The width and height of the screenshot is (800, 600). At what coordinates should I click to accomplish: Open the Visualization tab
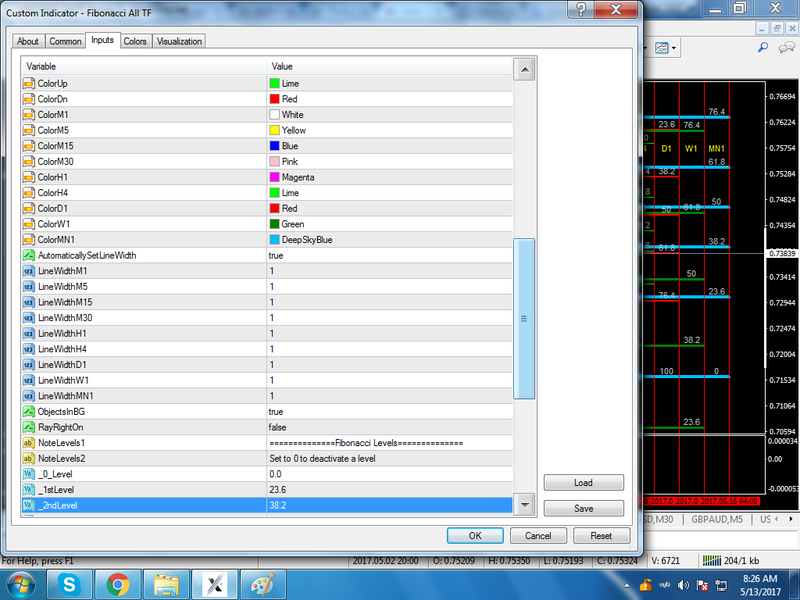click(x=179, y=41)
